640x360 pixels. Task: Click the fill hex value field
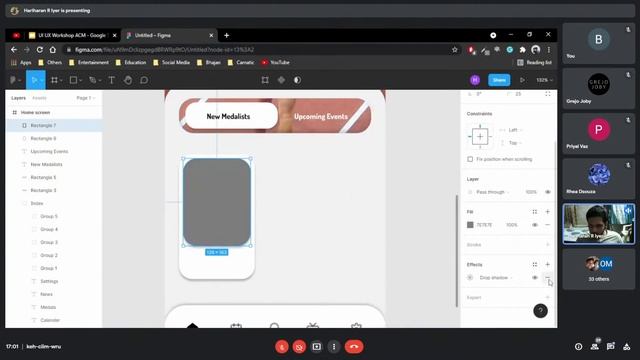point(484,225)
